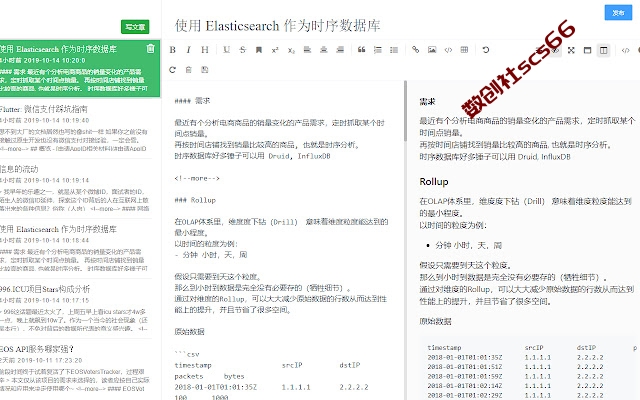The image size is (640, 400).
Task: Open the 996.ICU项目Stars构成分析 article
Action: [x=45, y=289]
